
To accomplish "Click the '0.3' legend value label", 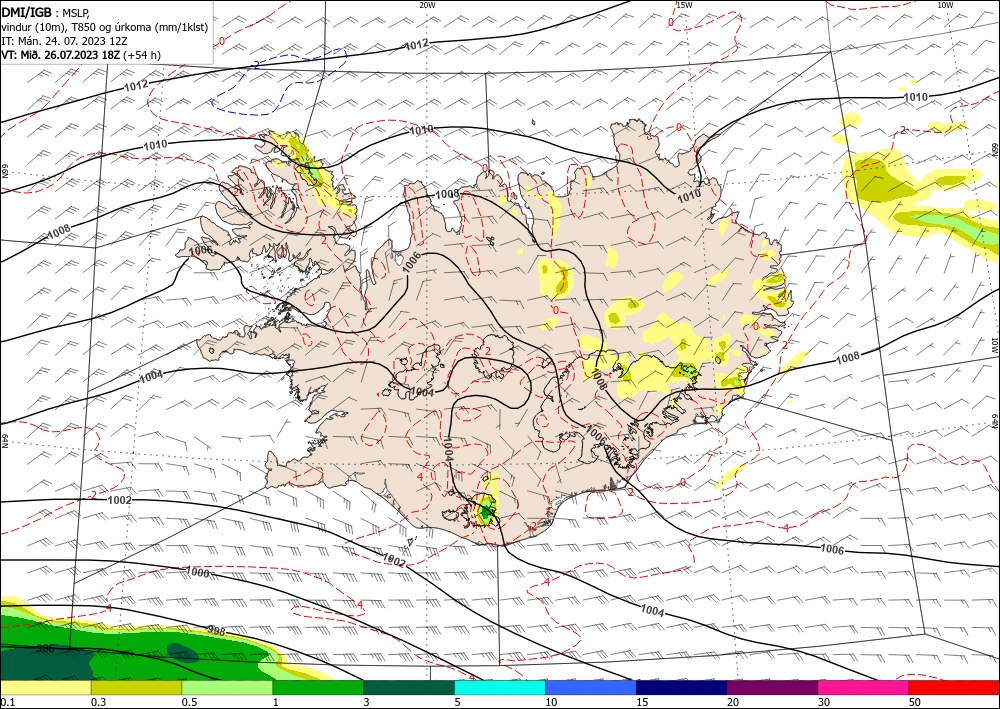I will (98, 702).
